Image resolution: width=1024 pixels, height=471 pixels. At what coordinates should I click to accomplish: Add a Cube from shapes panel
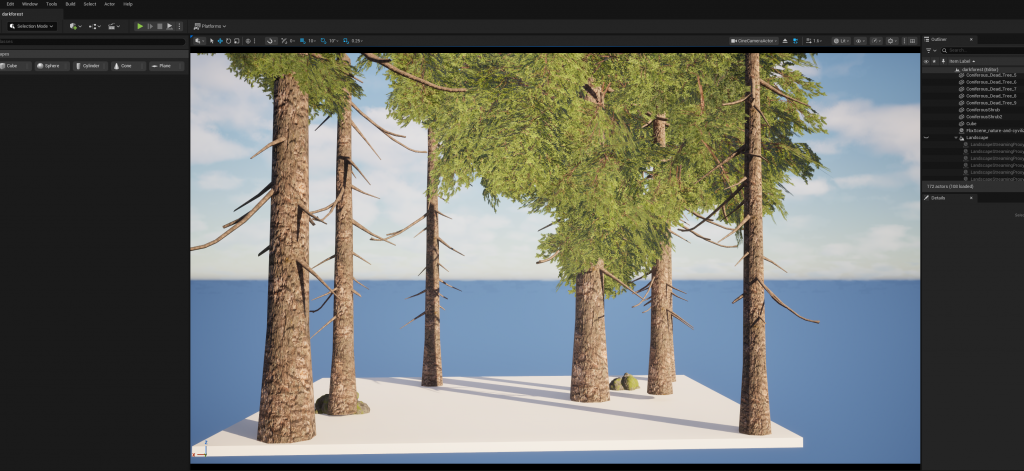12,66
